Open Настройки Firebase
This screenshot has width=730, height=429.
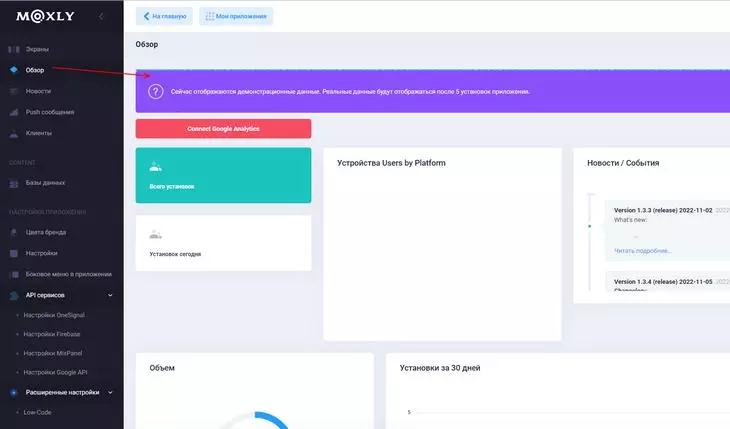(52, 334)
